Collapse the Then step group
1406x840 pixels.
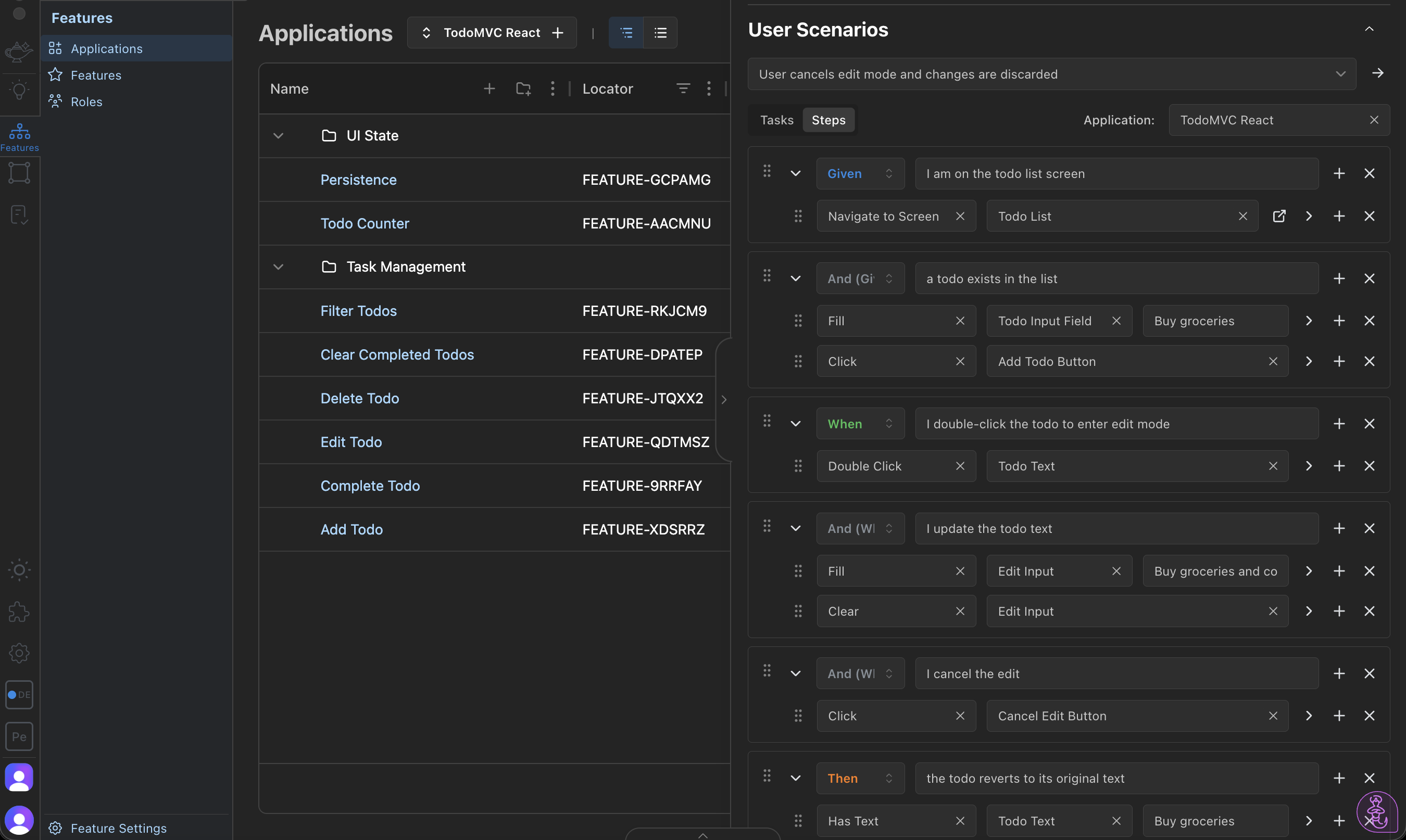795,778
